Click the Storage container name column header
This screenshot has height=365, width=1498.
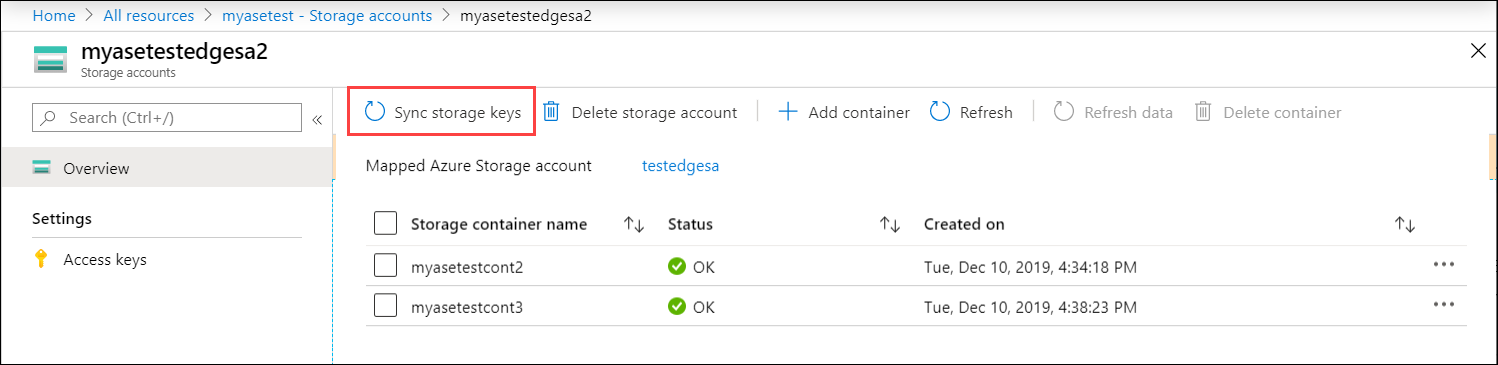pyautogui.click(x=499, y=224)
